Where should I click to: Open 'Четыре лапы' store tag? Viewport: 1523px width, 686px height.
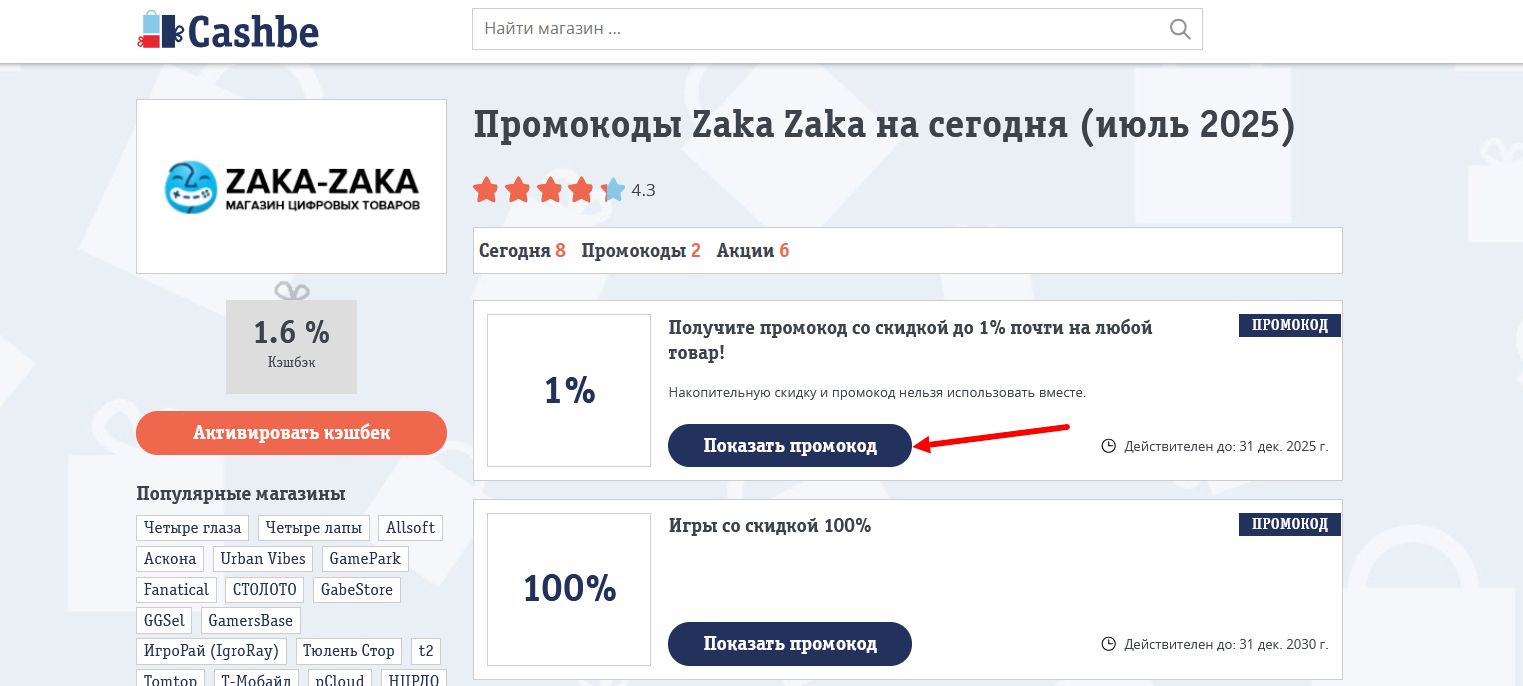(314, 528)
